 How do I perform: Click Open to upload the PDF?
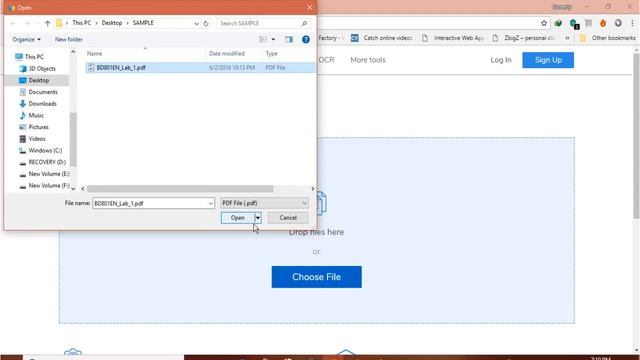[238, 218]
